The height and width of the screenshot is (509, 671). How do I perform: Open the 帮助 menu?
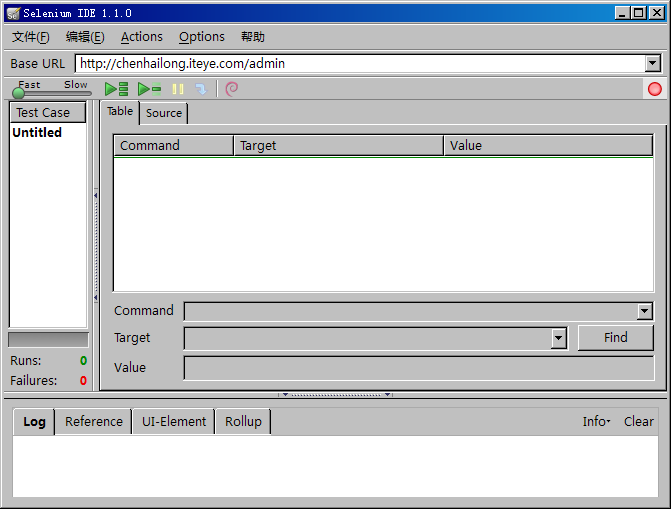click(252, 37)
